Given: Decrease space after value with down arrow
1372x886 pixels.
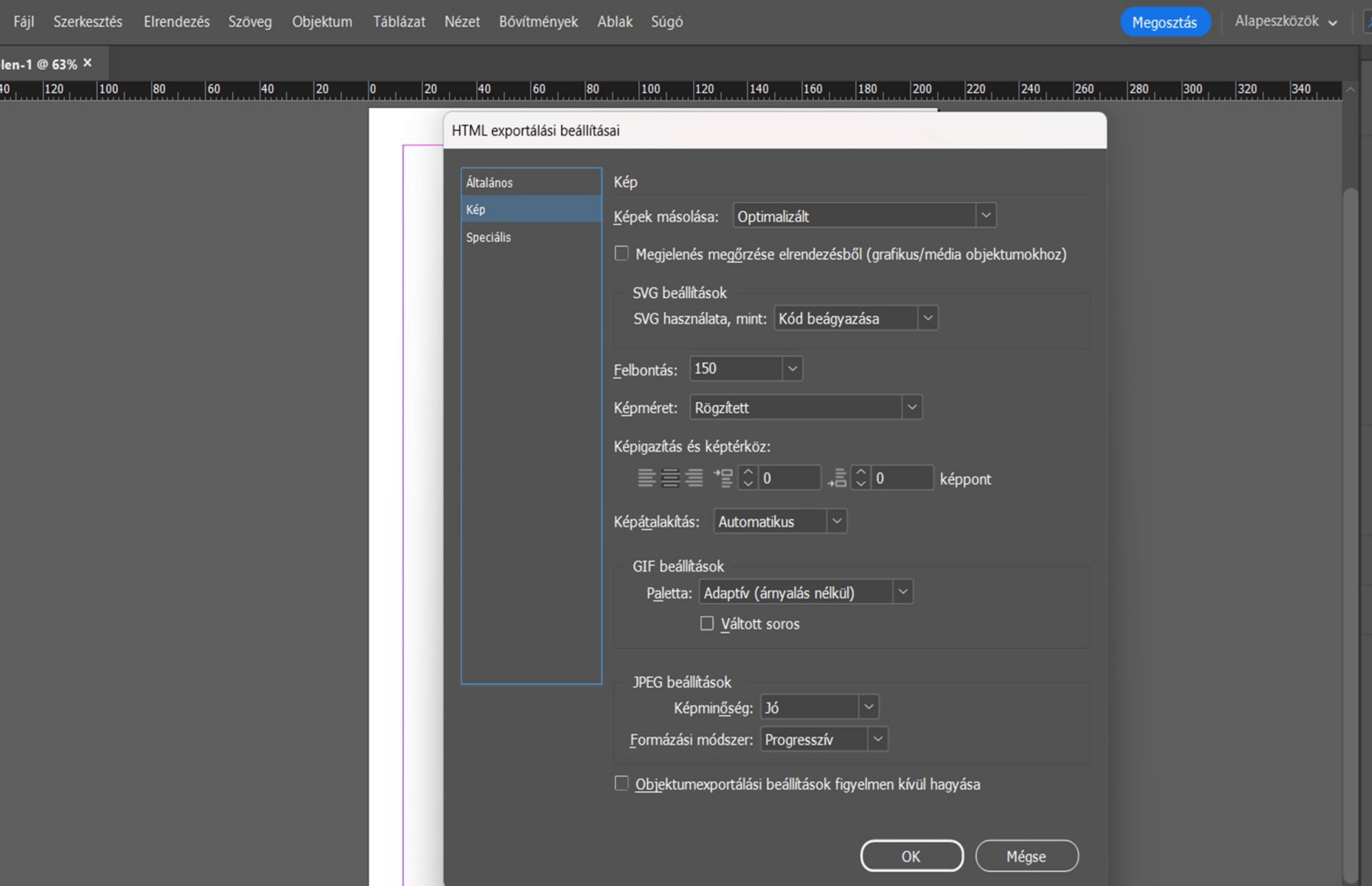Looking at the screenshot, I should [x=861, y=484].
